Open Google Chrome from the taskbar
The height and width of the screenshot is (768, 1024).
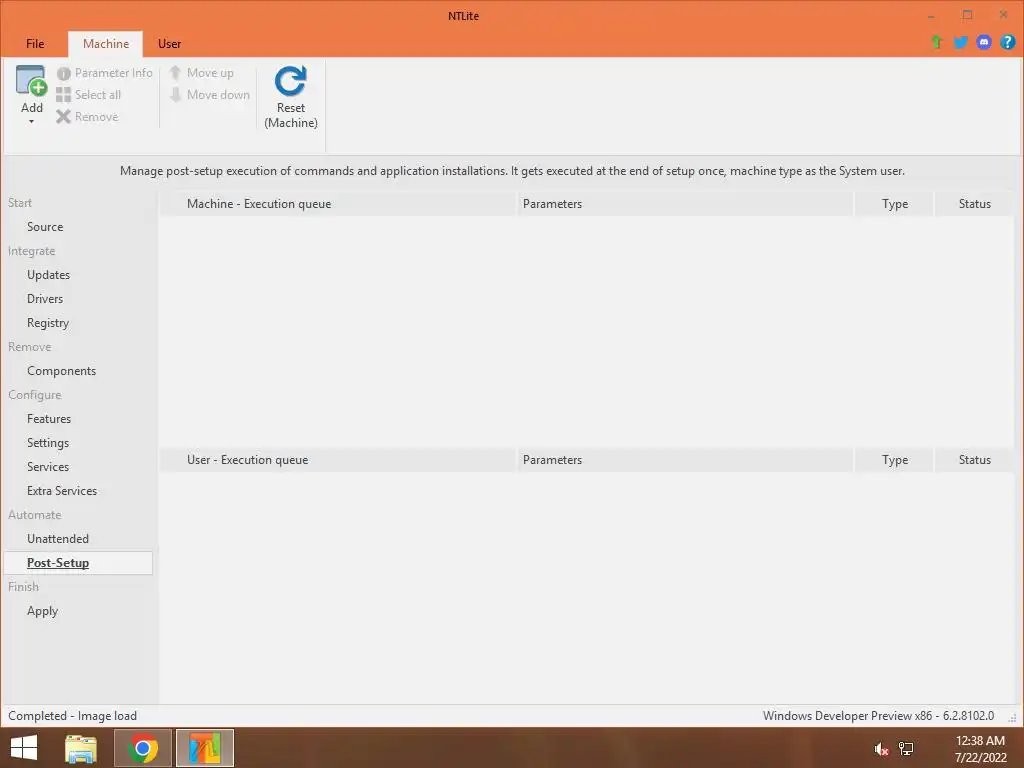pos(143,748)
